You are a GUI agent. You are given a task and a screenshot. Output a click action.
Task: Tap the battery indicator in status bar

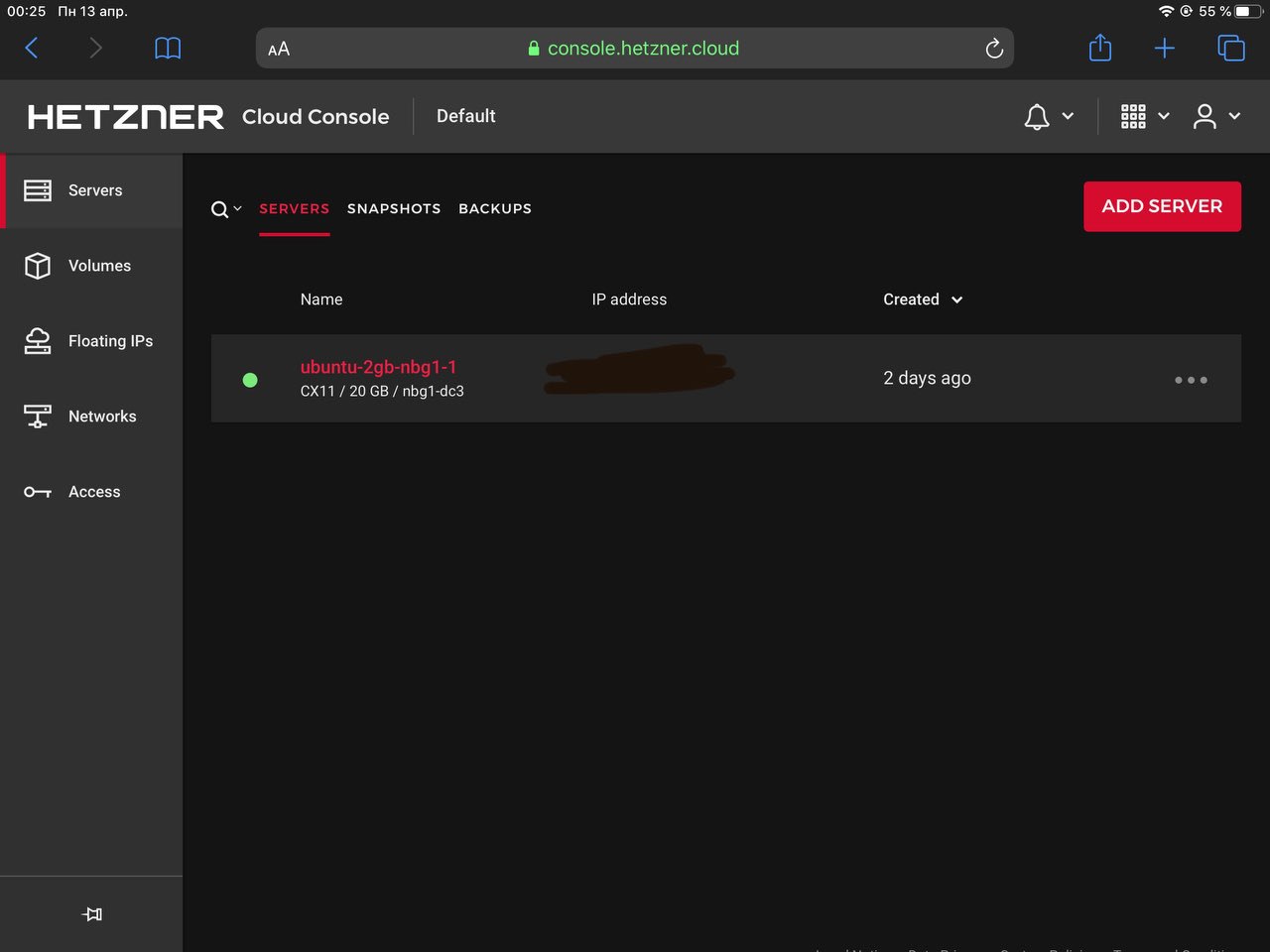pyautogui.click(x=1249, y=11)
